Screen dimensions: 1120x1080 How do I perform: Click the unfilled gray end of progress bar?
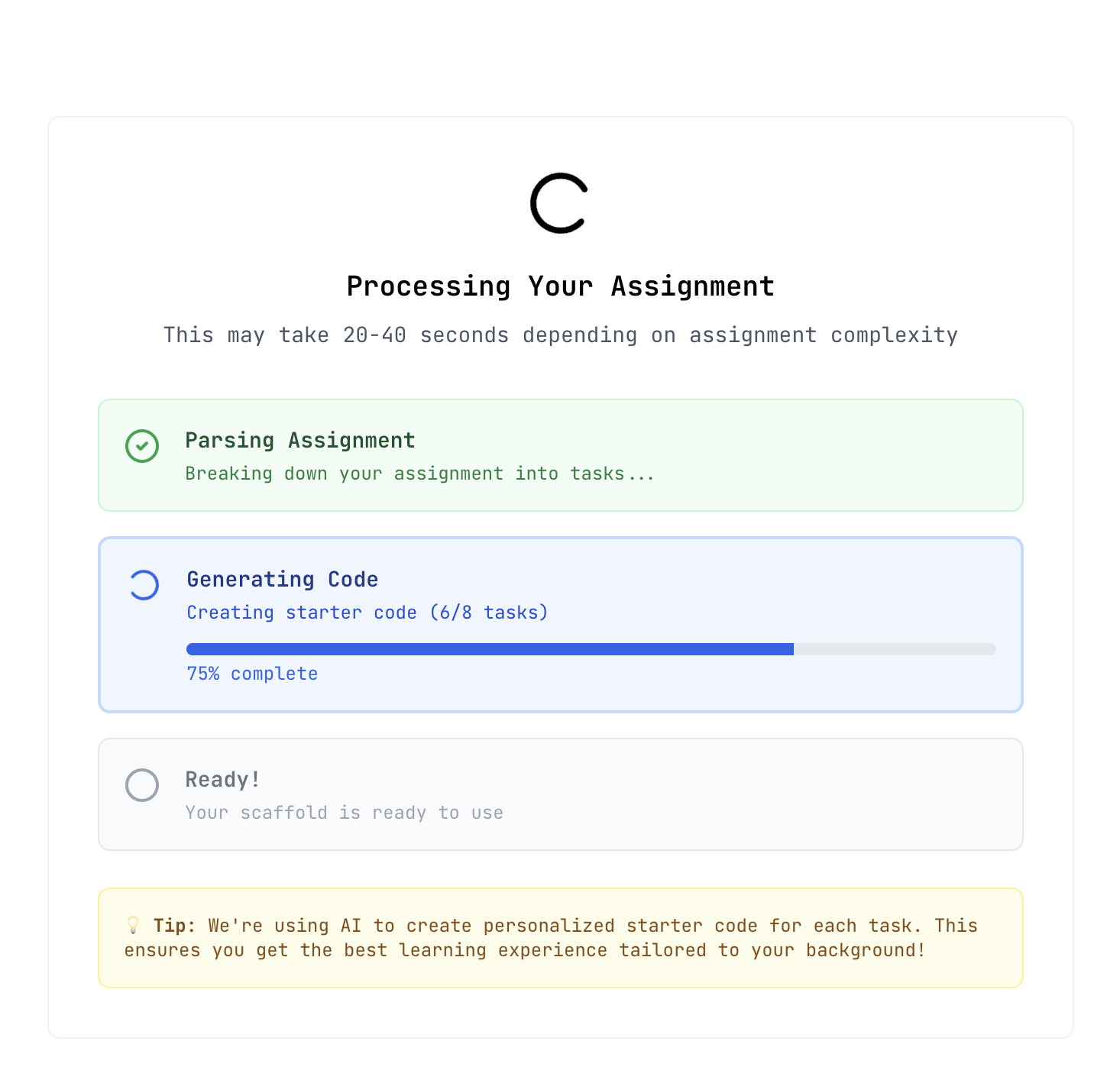pos(894,649)
